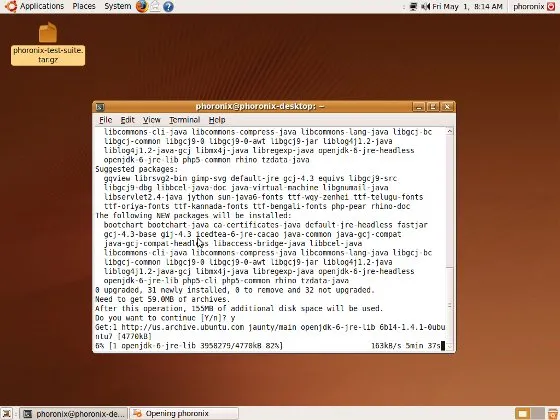This screenshot has width=560, height=420.
Task: Open the Terminal menu in menubar
Action: point(185,120)
